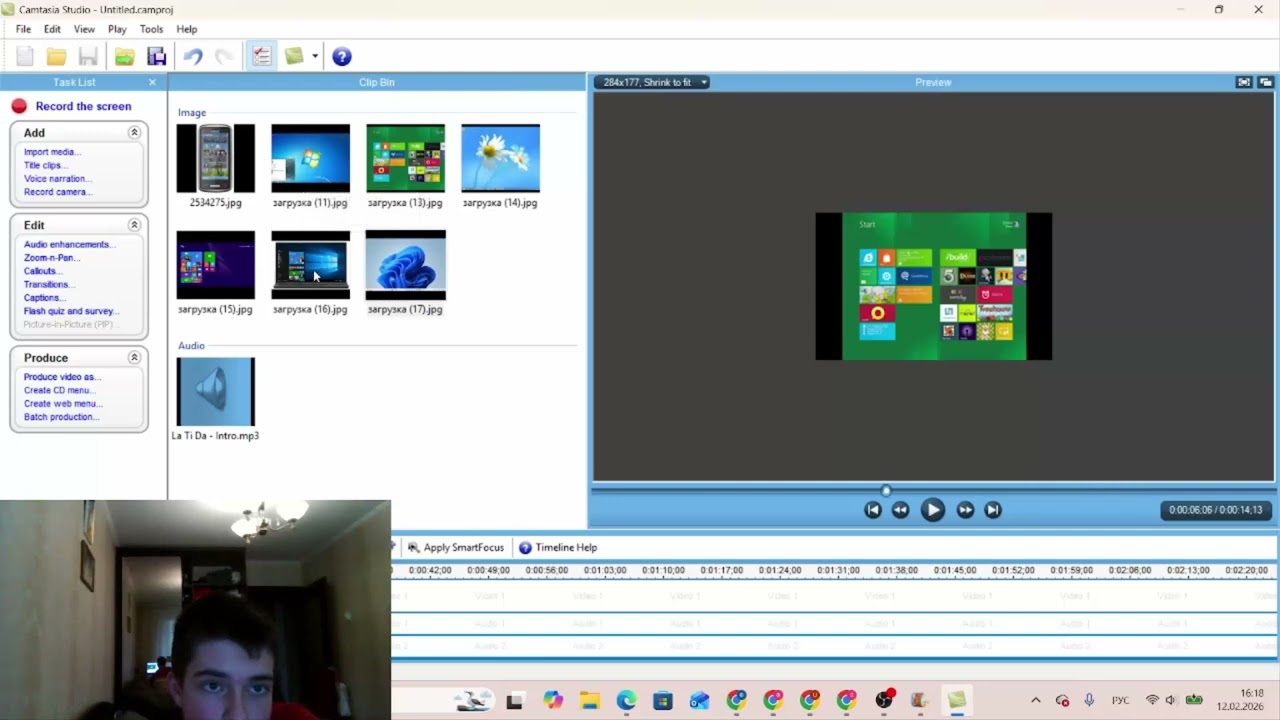Open Captions task
The image size is (1280, 720).
coord(43,297)
